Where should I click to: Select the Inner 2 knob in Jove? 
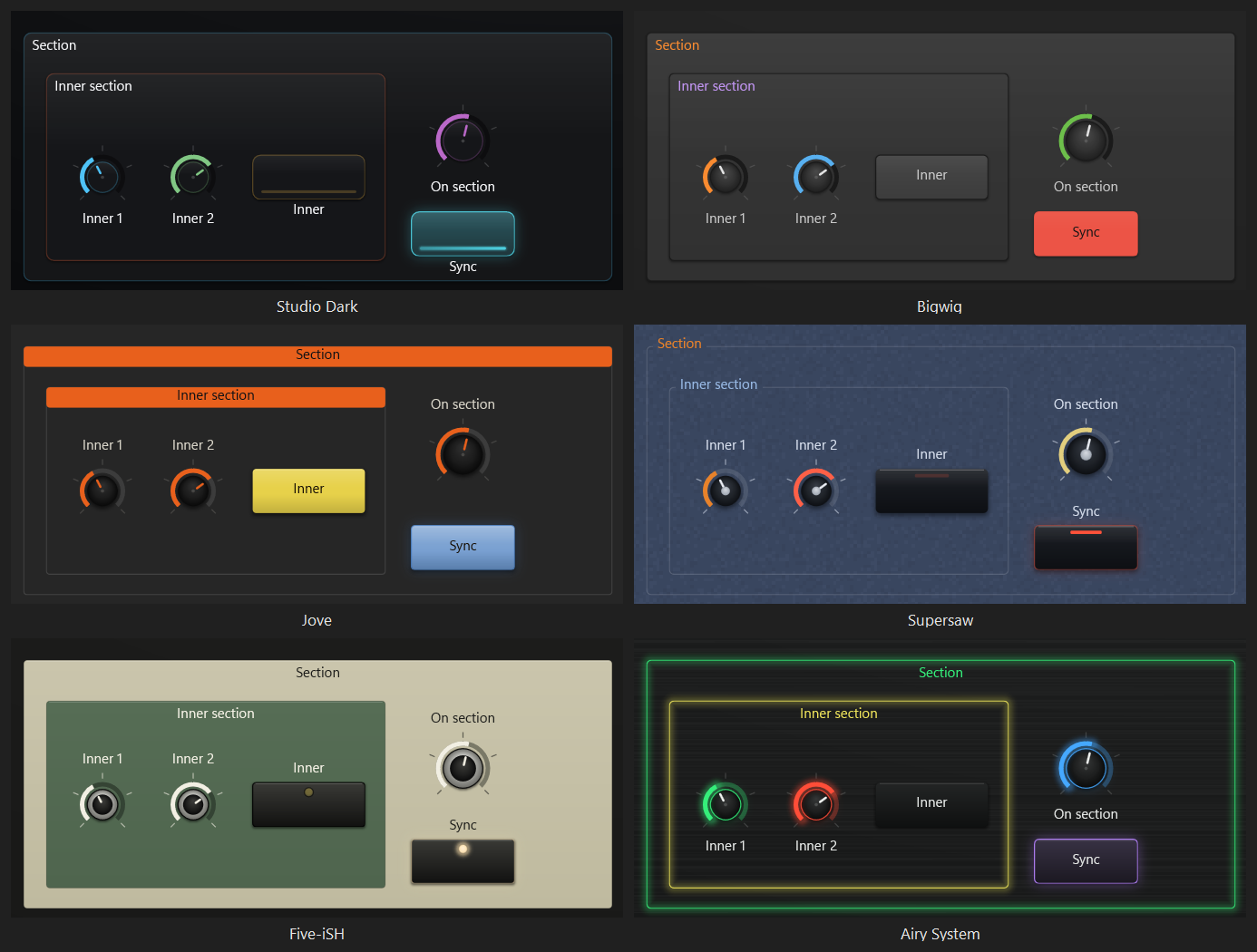coord(192,491)
